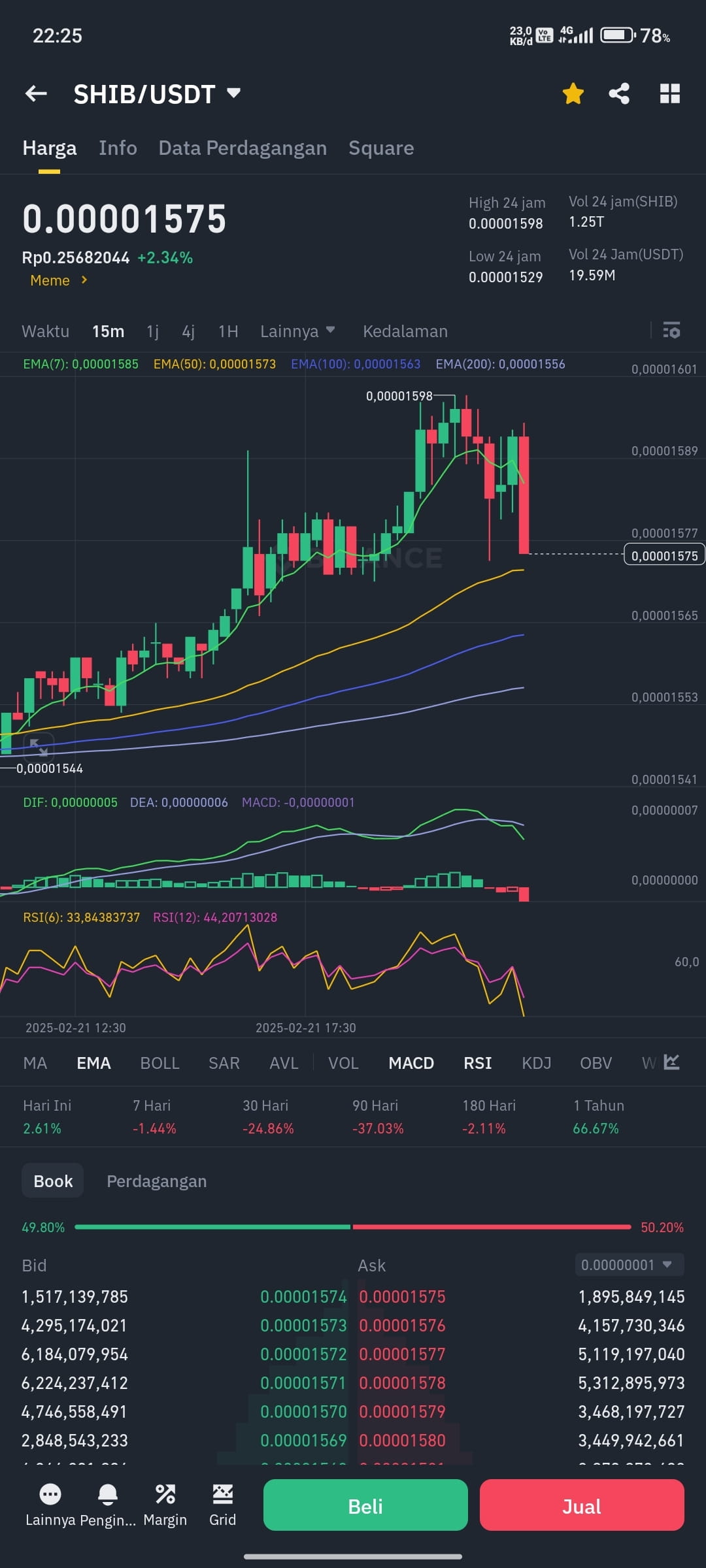Screen dimensions: 706x1568
Task: Tap the red Jual button
Action: tap(582, 1505)
